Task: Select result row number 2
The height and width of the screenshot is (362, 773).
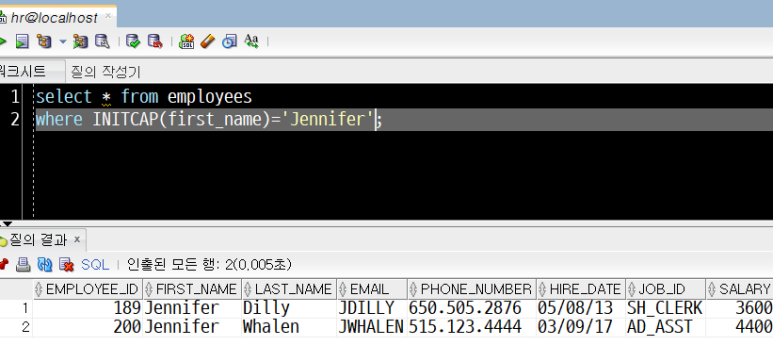Action: coord(16,327)
